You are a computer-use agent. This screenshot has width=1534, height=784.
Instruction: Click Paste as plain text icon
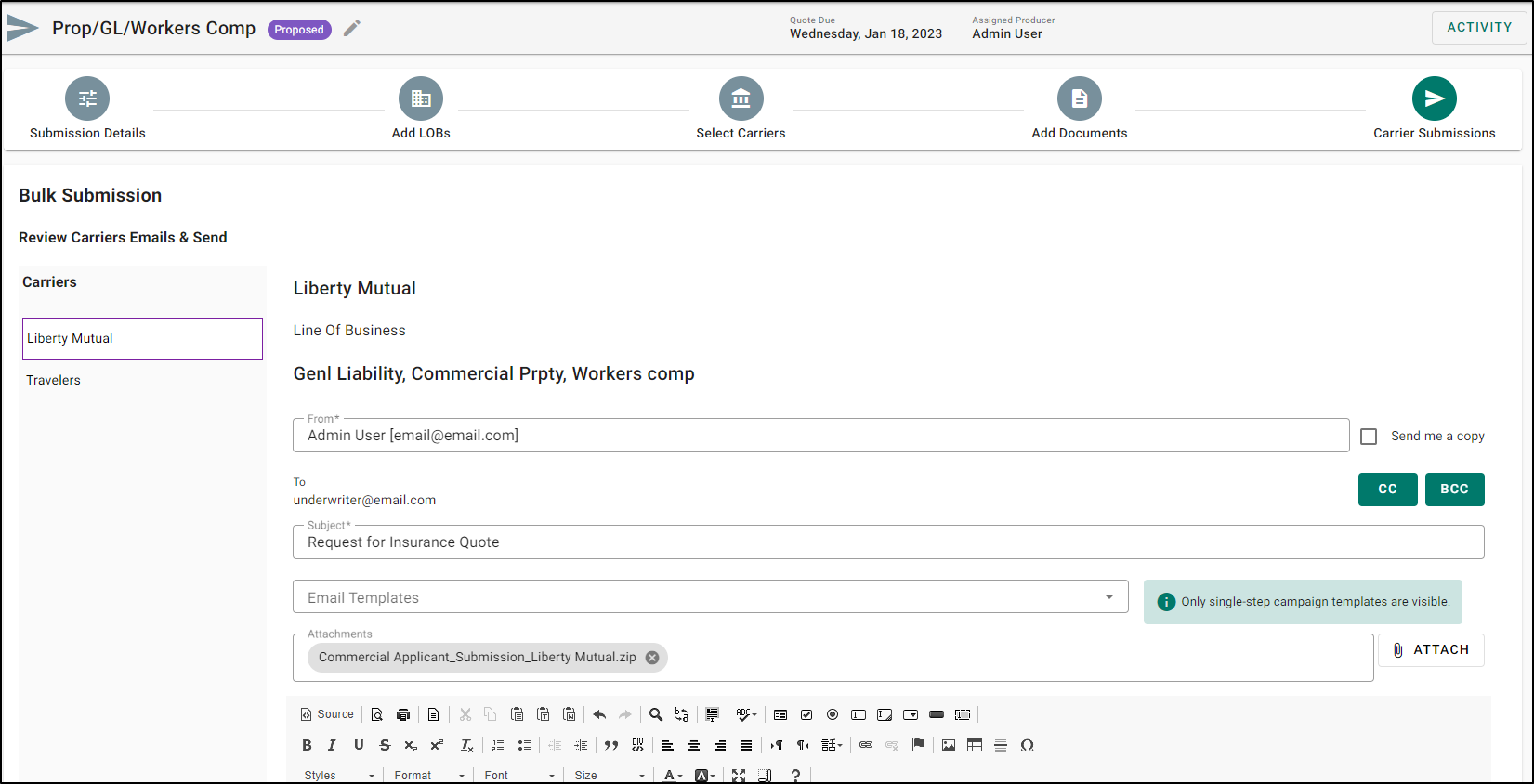(544, 714)
